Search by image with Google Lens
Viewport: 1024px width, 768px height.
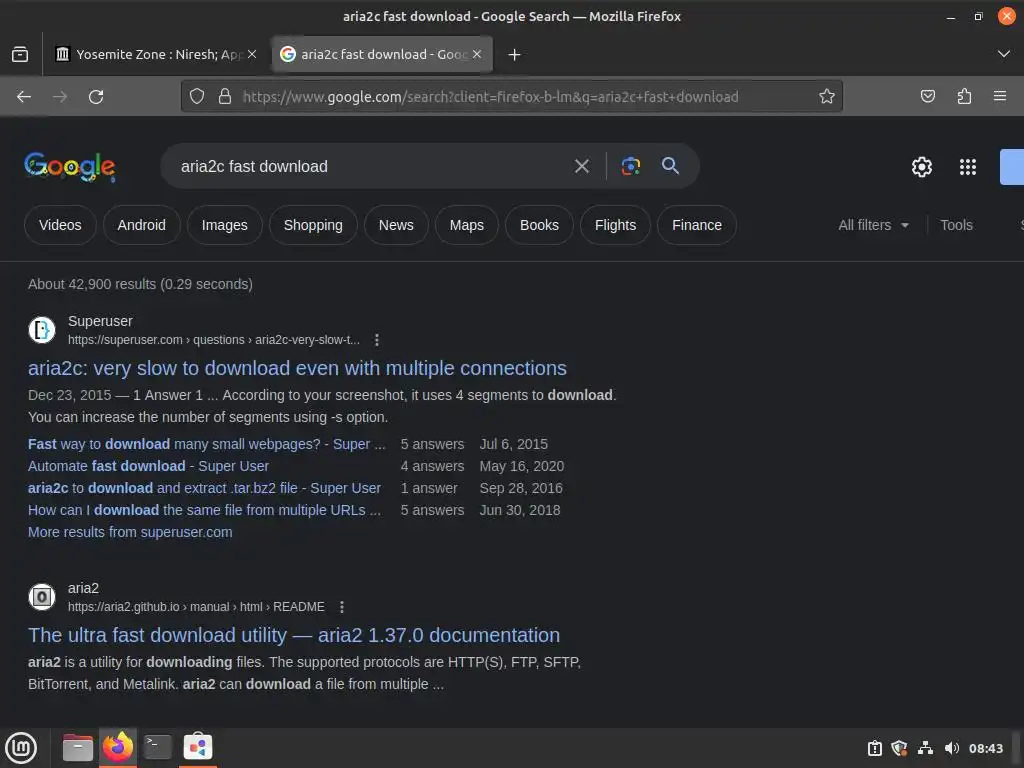630,167
